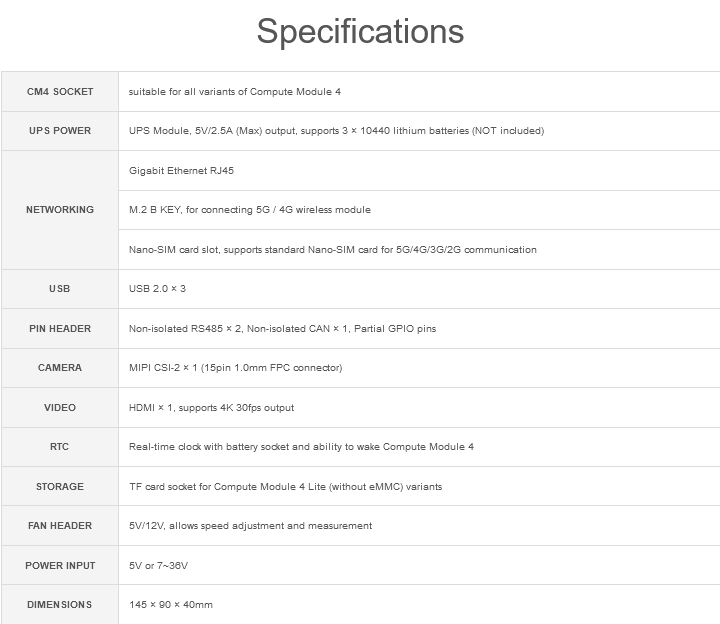
Task: Click the Non-isolated RS485 description text
Action: pos(282,329)
